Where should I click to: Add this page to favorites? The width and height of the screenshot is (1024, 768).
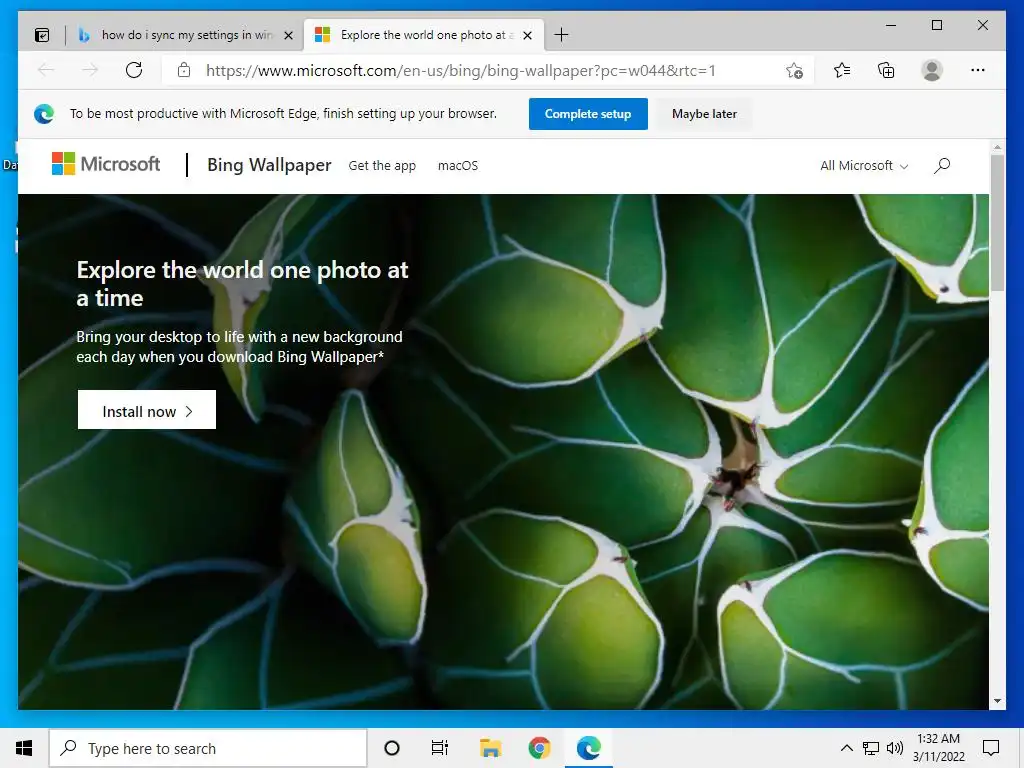(794, 71)
